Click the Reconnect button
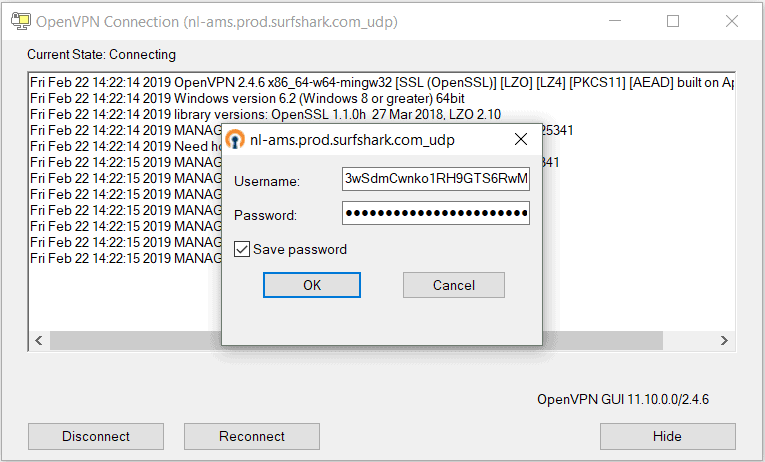765x462 pixels. pyautogui.click(x=252, y=436)
